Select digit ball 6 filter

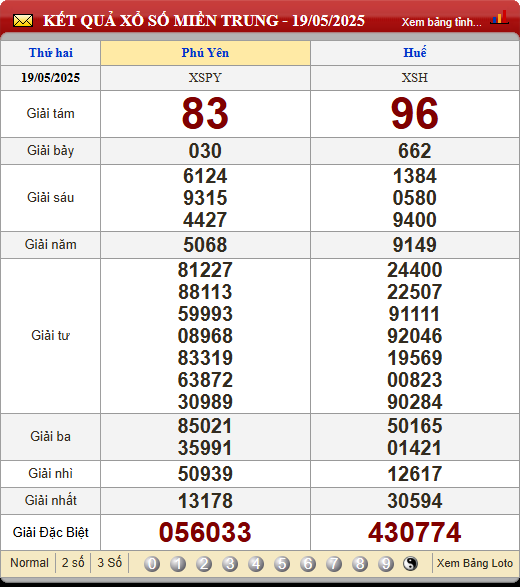click(308, 564)
